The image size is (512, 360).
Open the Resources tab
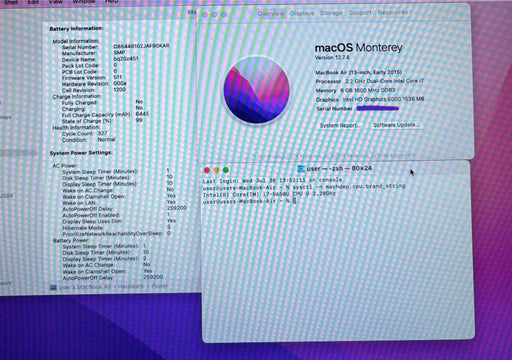click(x=393, y=12)
